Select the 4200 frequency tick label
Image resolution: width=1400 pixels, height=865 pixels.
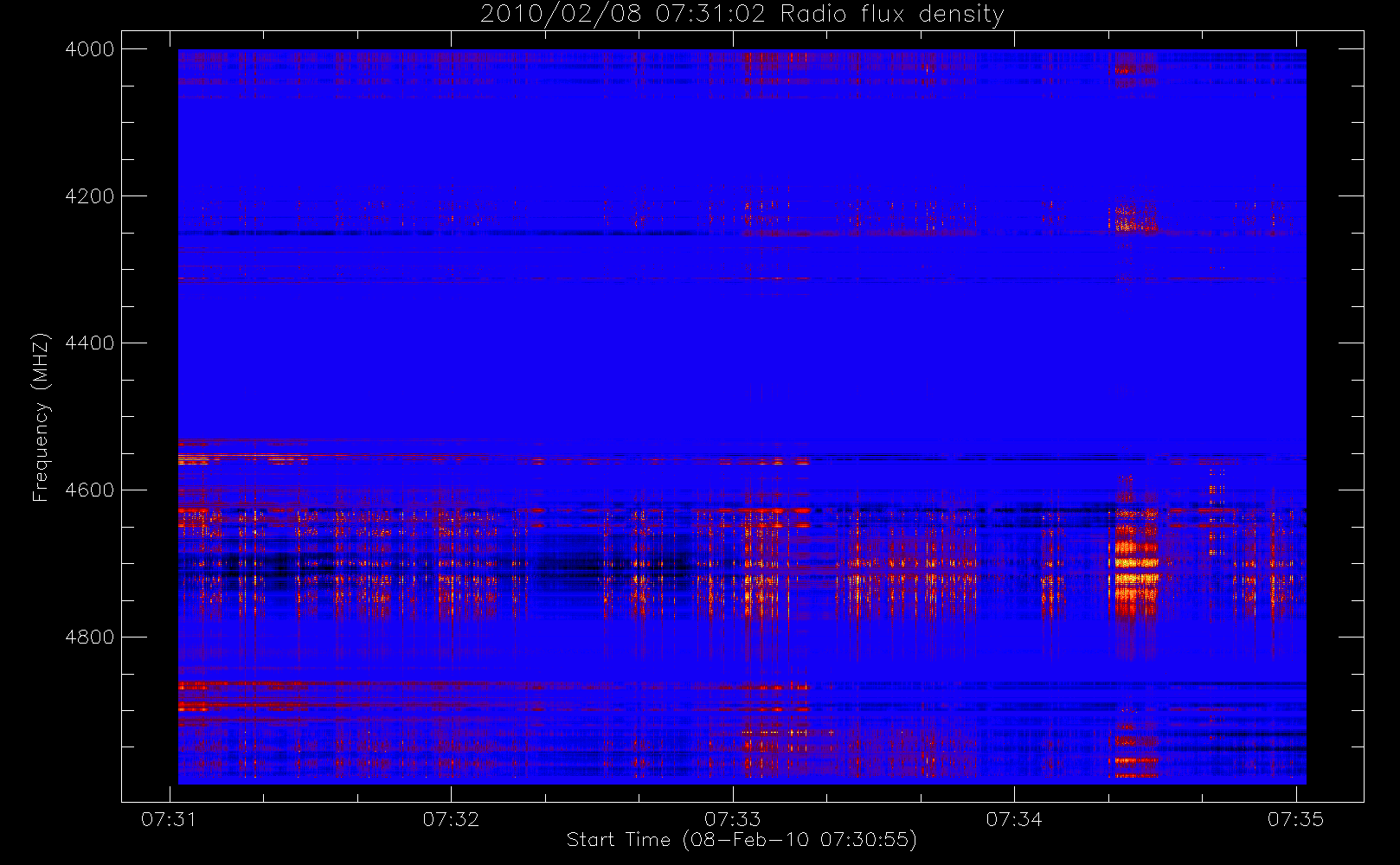[90, 196]
